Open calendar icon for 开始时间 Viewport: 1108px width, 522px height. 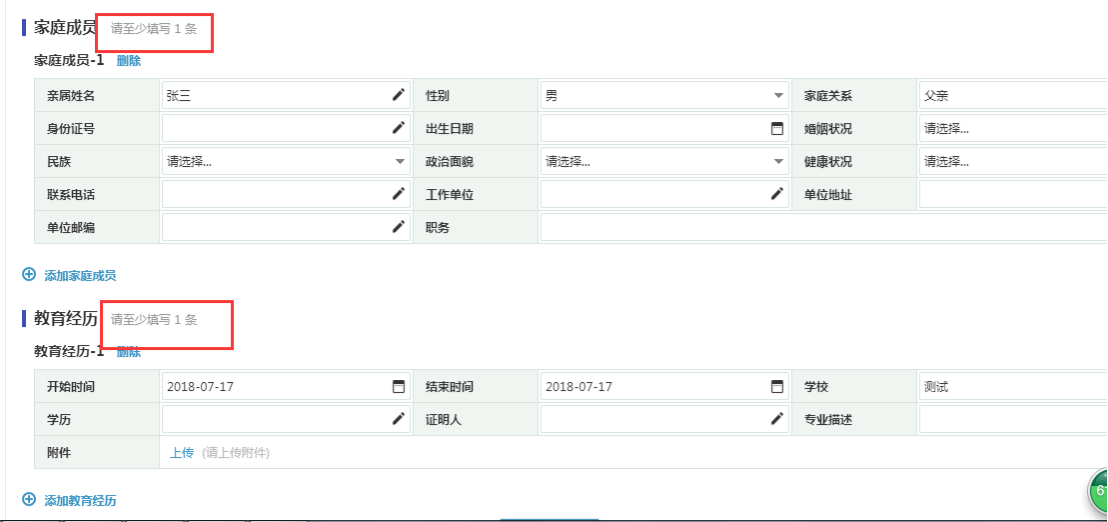click(398, 386)
